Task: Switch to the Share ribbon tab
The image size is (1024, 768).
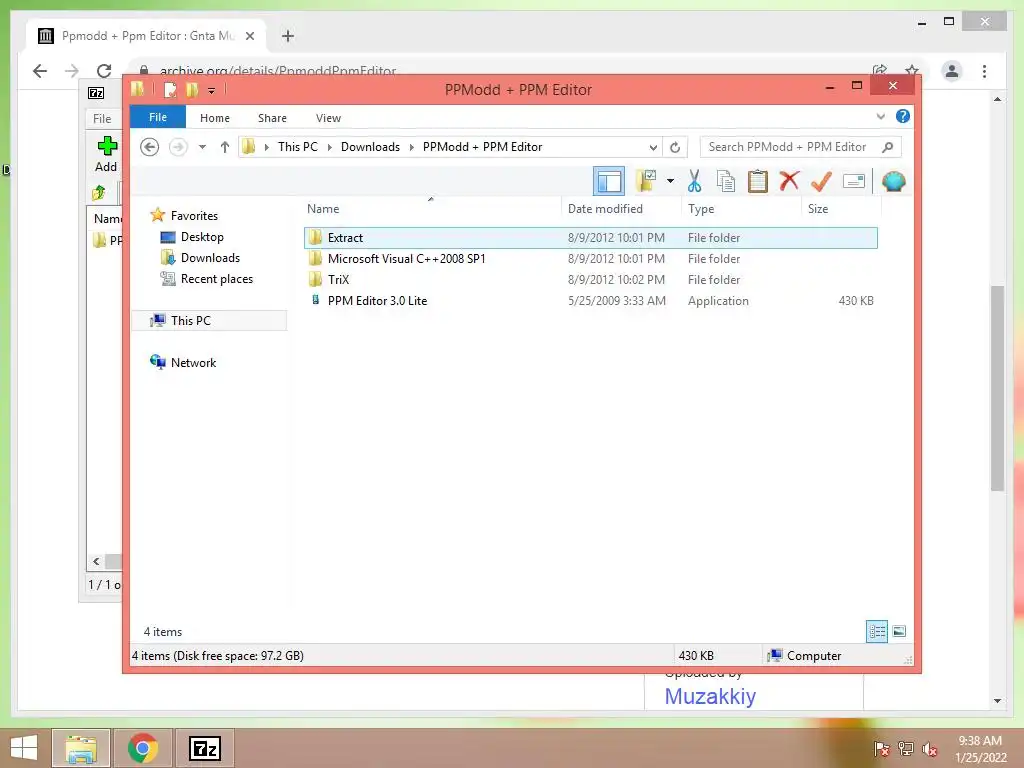Action: [x=272, y=118]
